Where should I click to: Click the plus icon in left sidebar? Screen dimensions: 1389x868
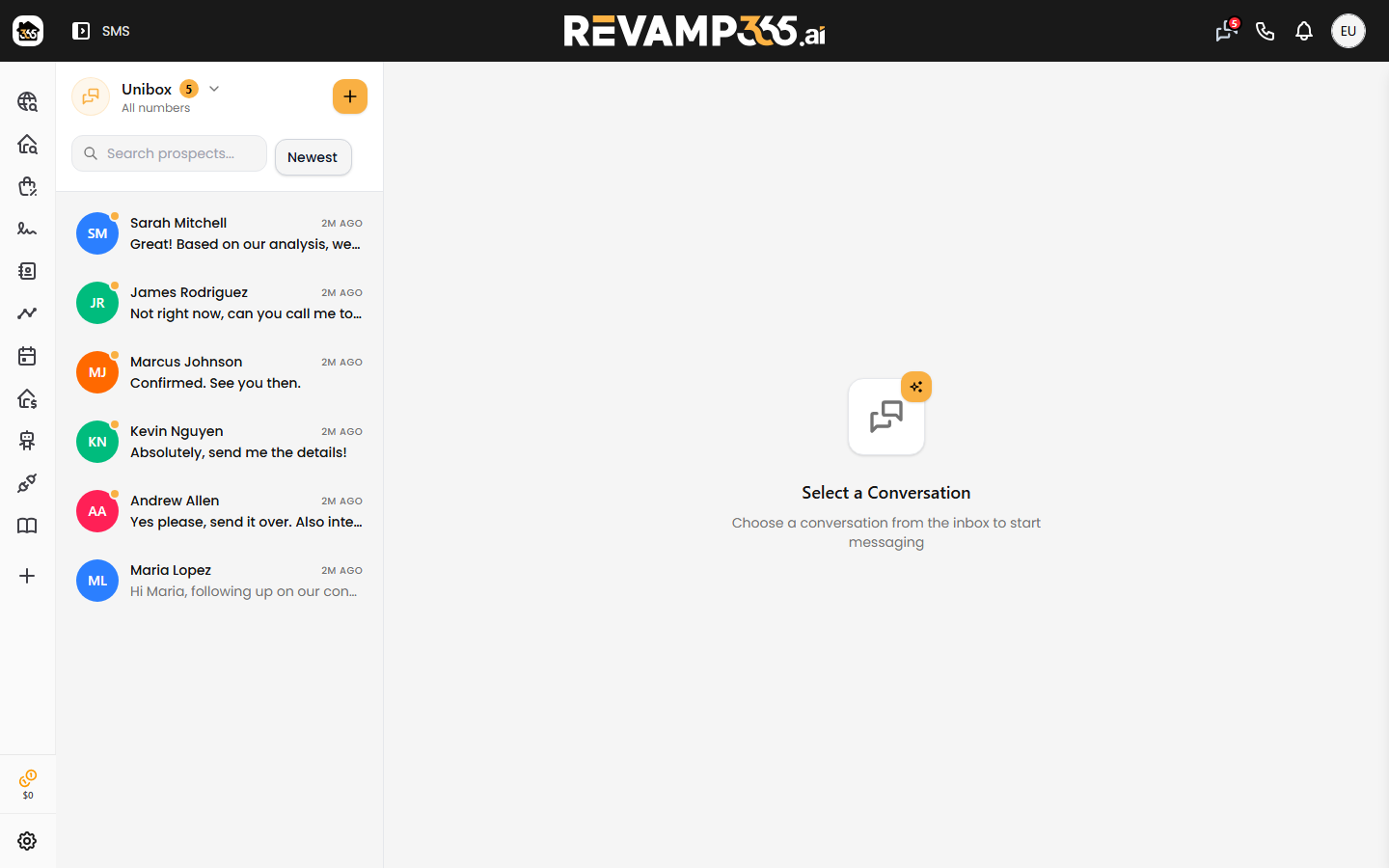pyautogui.click(x=27, y=576)
